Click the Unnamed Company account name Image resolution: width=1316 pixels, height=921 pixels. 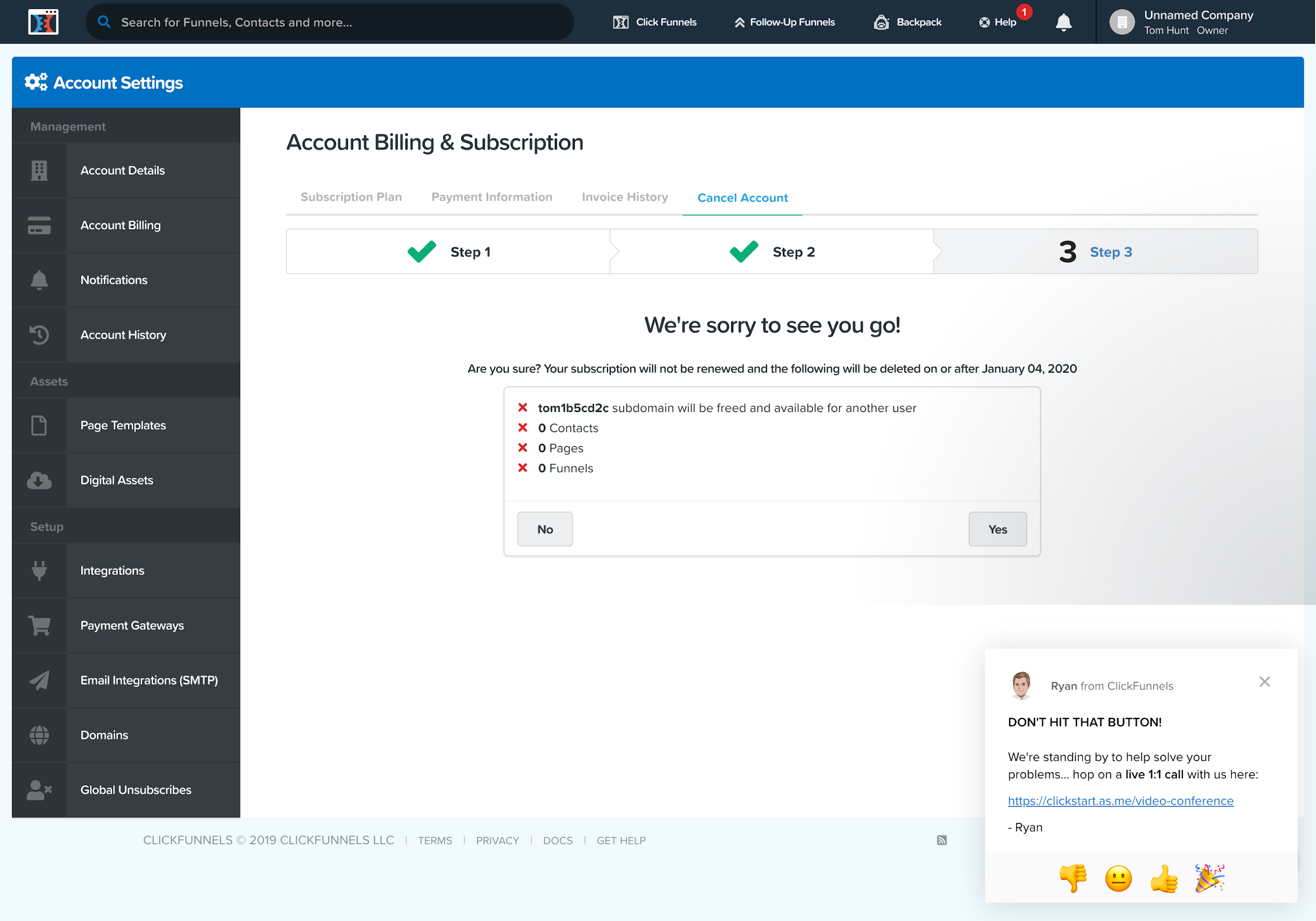pos(1198,15)
